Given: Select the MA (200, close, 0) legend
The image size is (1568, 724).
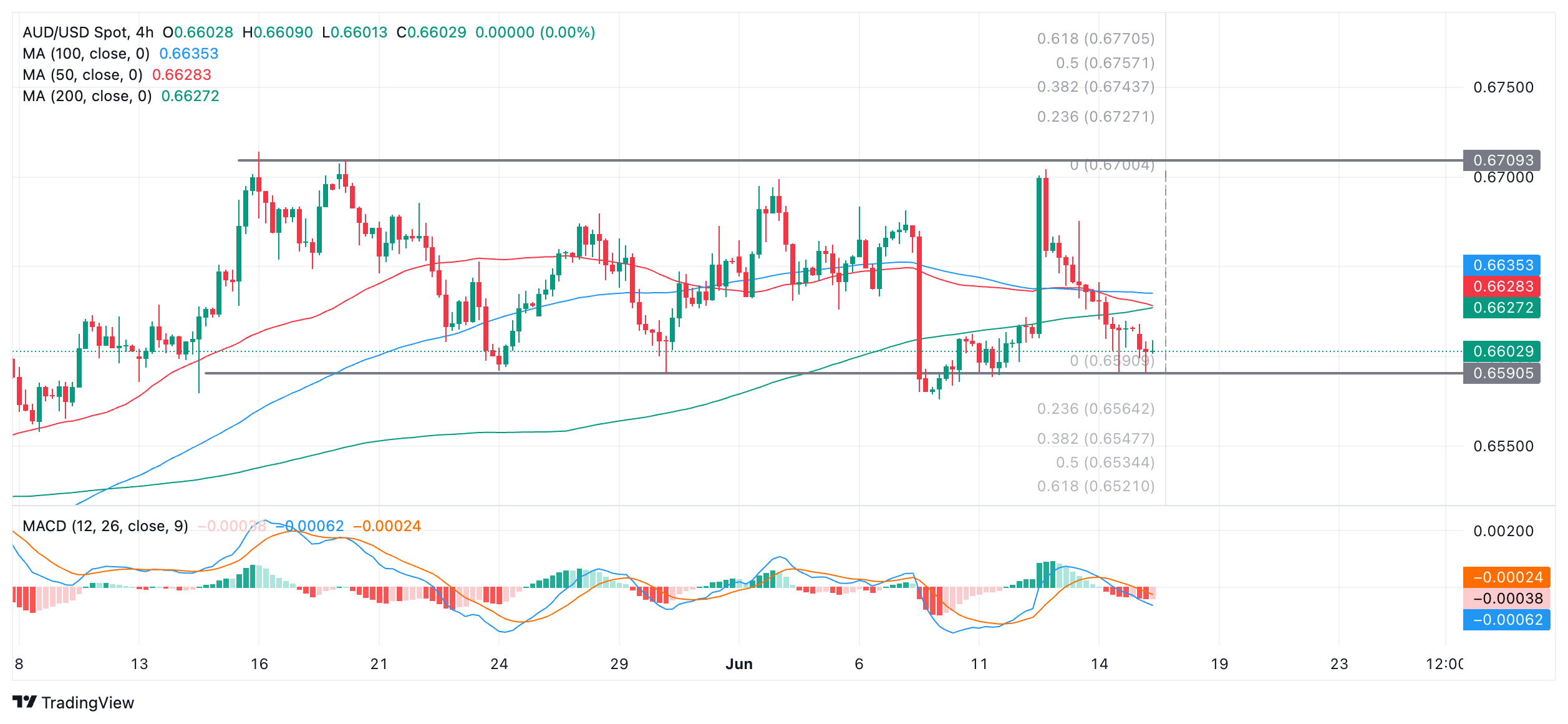Looking at the screenshot, I should click(87, 96).
